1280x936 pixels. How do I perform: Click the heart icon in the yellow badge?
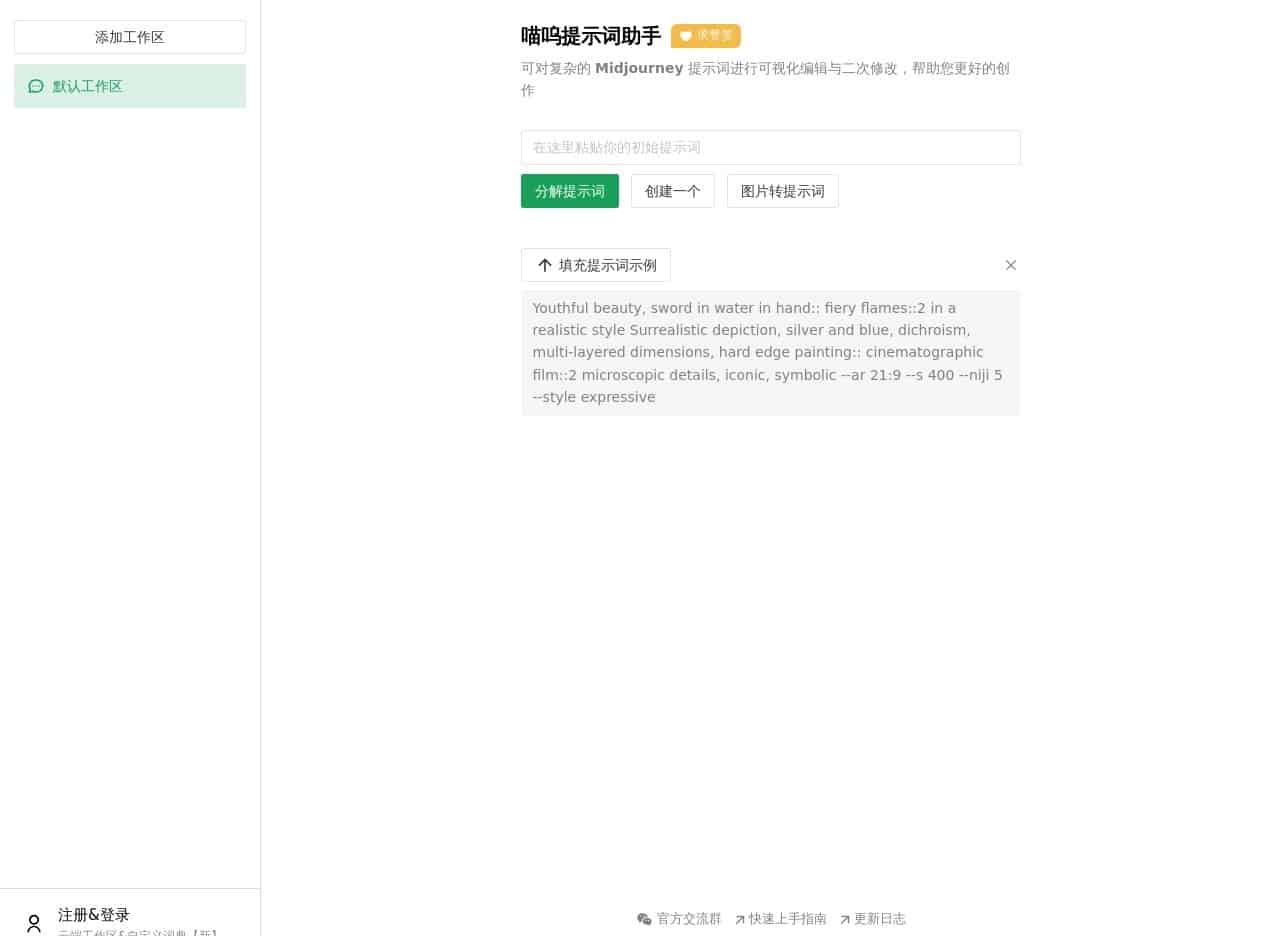coord(686,36)
